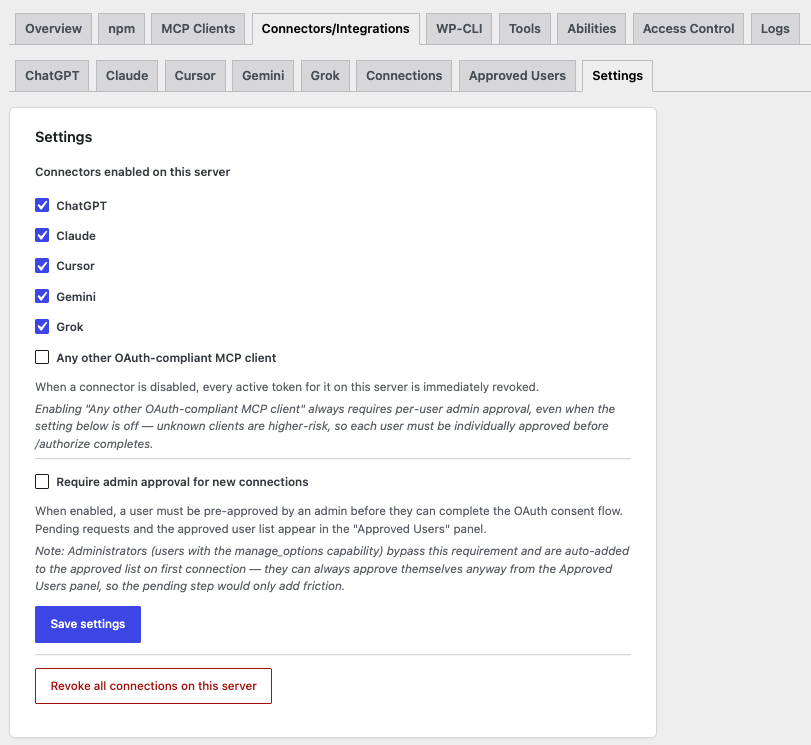Open the MCP Clients tab
Image resolution: width=811 pixels, height=745 pixels.
[x=198, y=29]
